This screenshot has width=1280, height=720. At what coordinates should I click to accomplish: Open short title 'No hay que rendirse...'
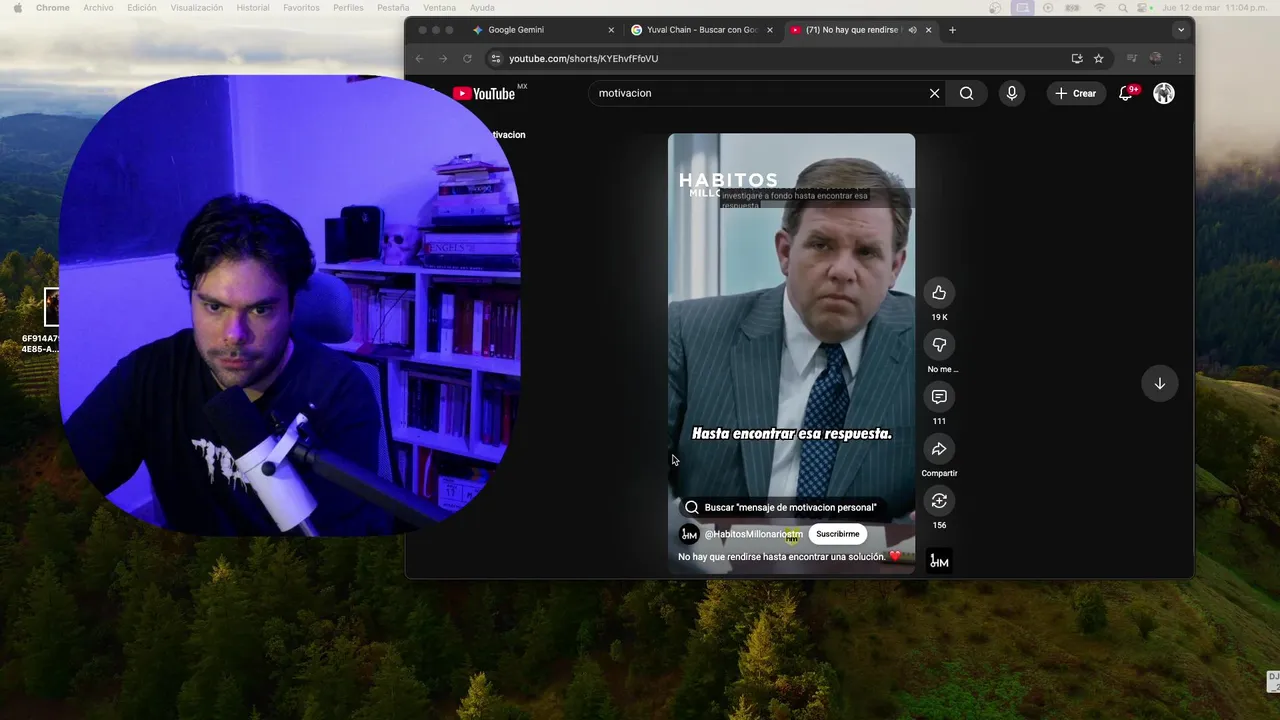789,557
